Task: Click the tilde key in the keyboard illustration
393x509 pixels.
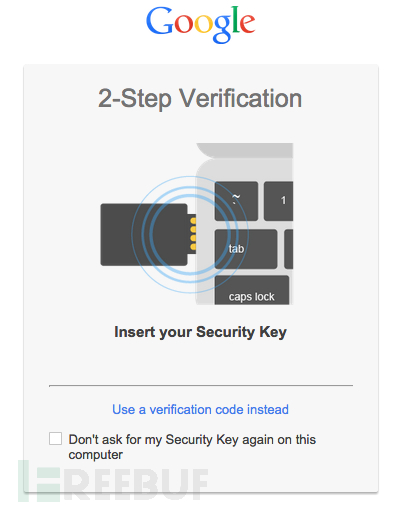Action: 236,201
